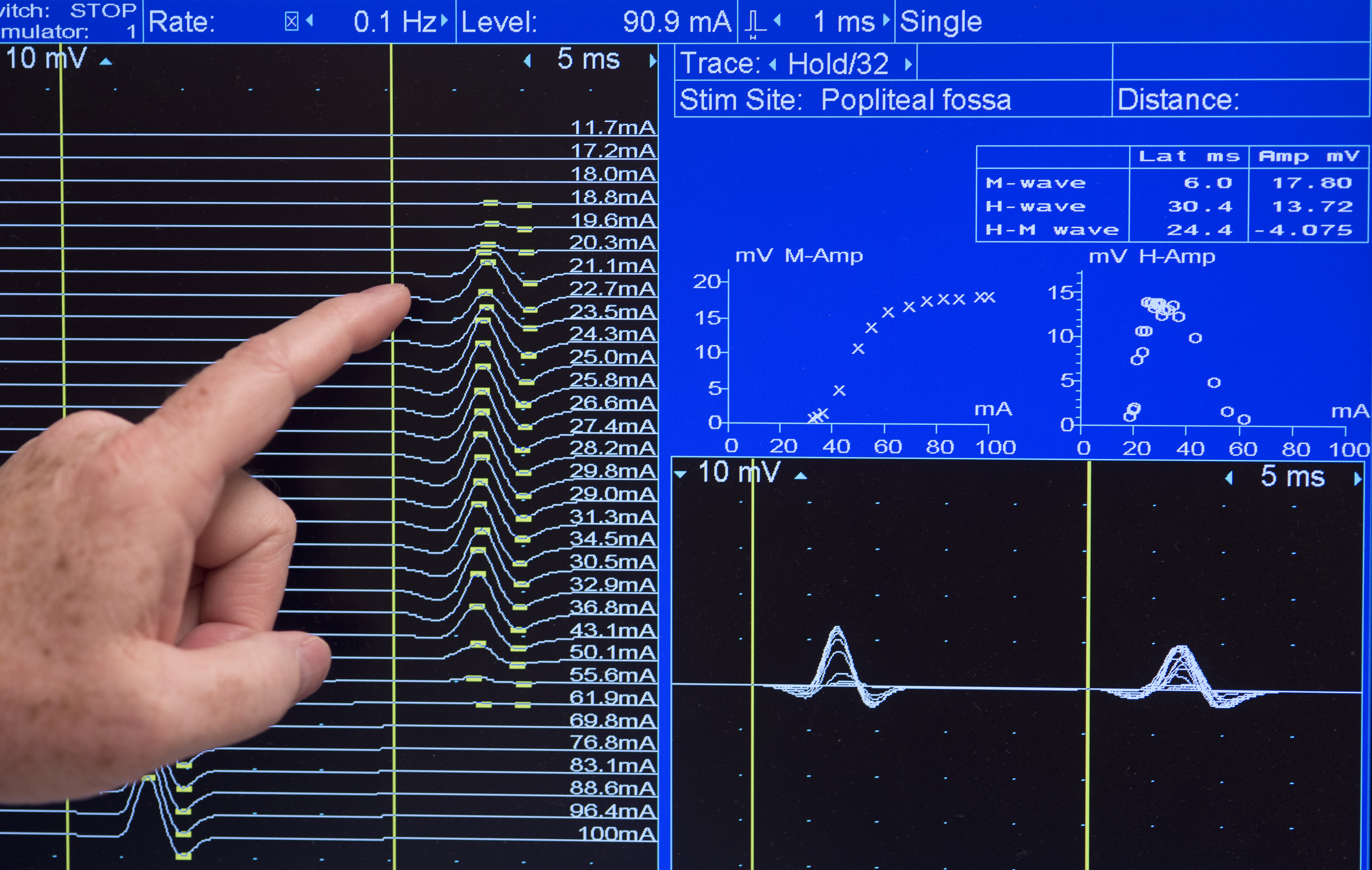
Task: Click the Single stimulation mode
Action: tap(941, 22)
